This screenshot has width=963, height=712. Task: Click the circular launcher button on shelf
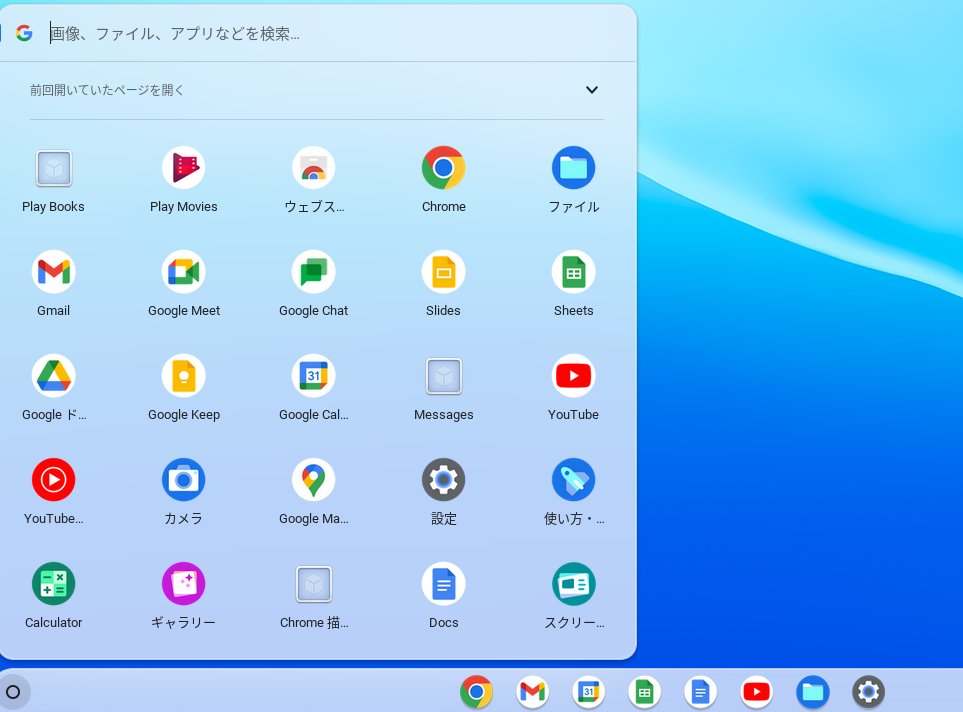tap(13, 692)
